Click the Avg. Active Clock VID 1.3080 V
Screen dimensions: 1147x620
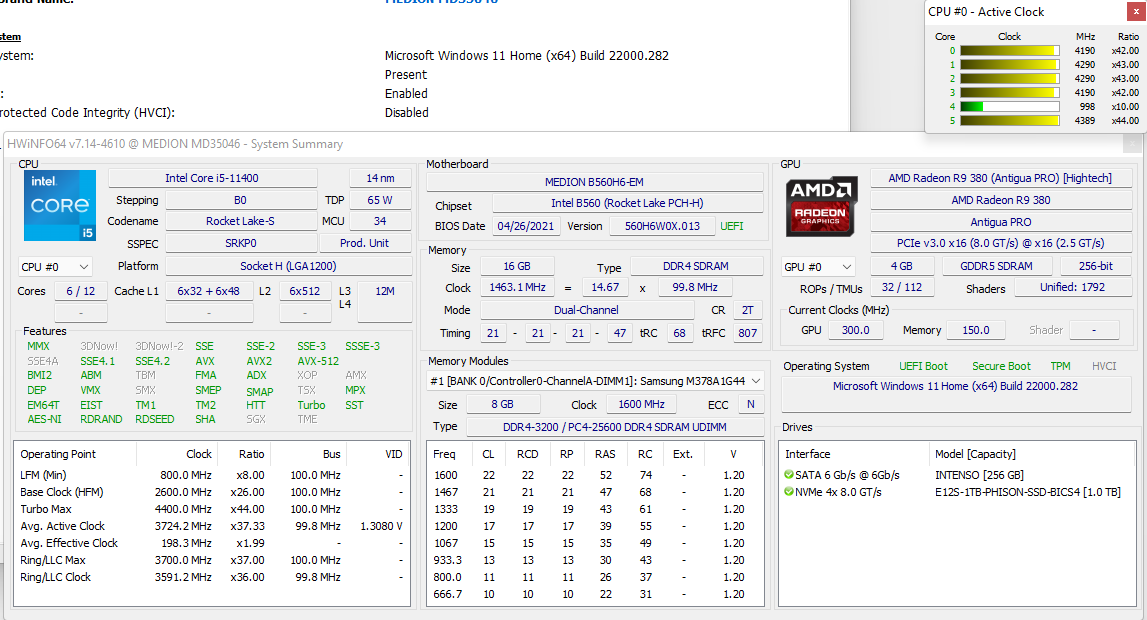pos(381,526)
